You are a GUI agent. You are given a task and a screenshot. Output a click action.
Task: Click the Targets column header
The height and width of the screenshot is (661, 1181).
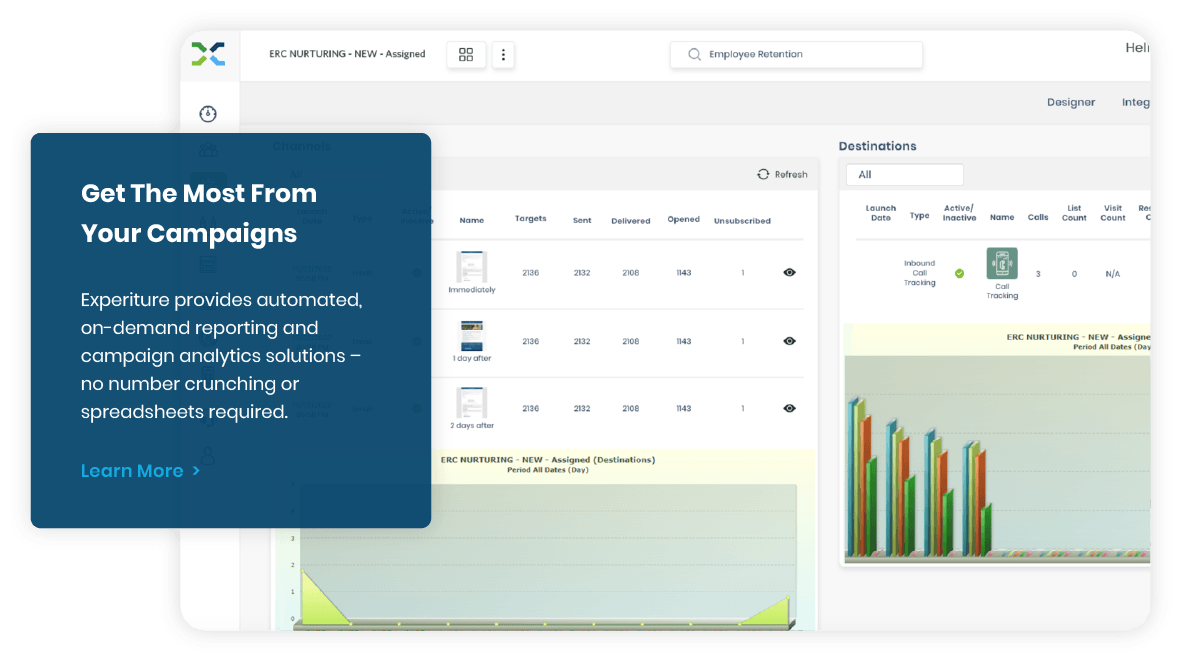[531, 218]
